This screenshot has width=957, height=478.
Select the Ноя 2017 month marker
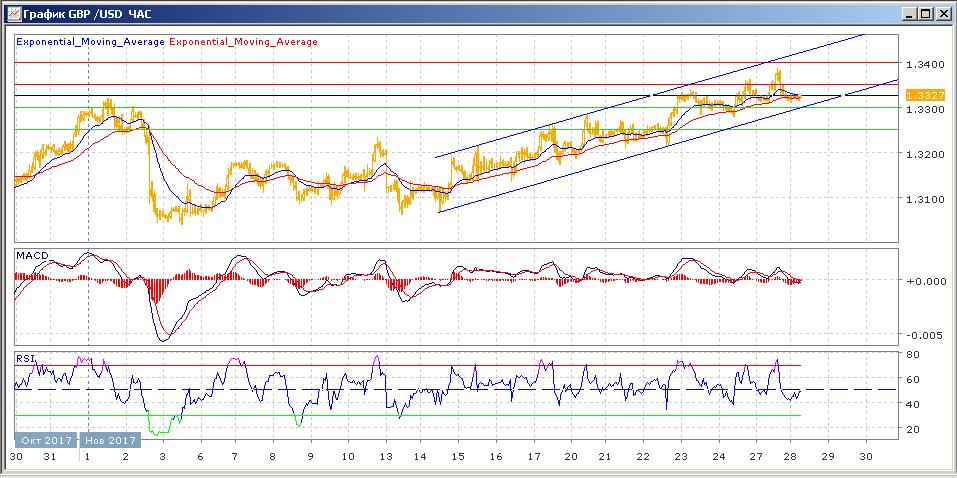108,440
